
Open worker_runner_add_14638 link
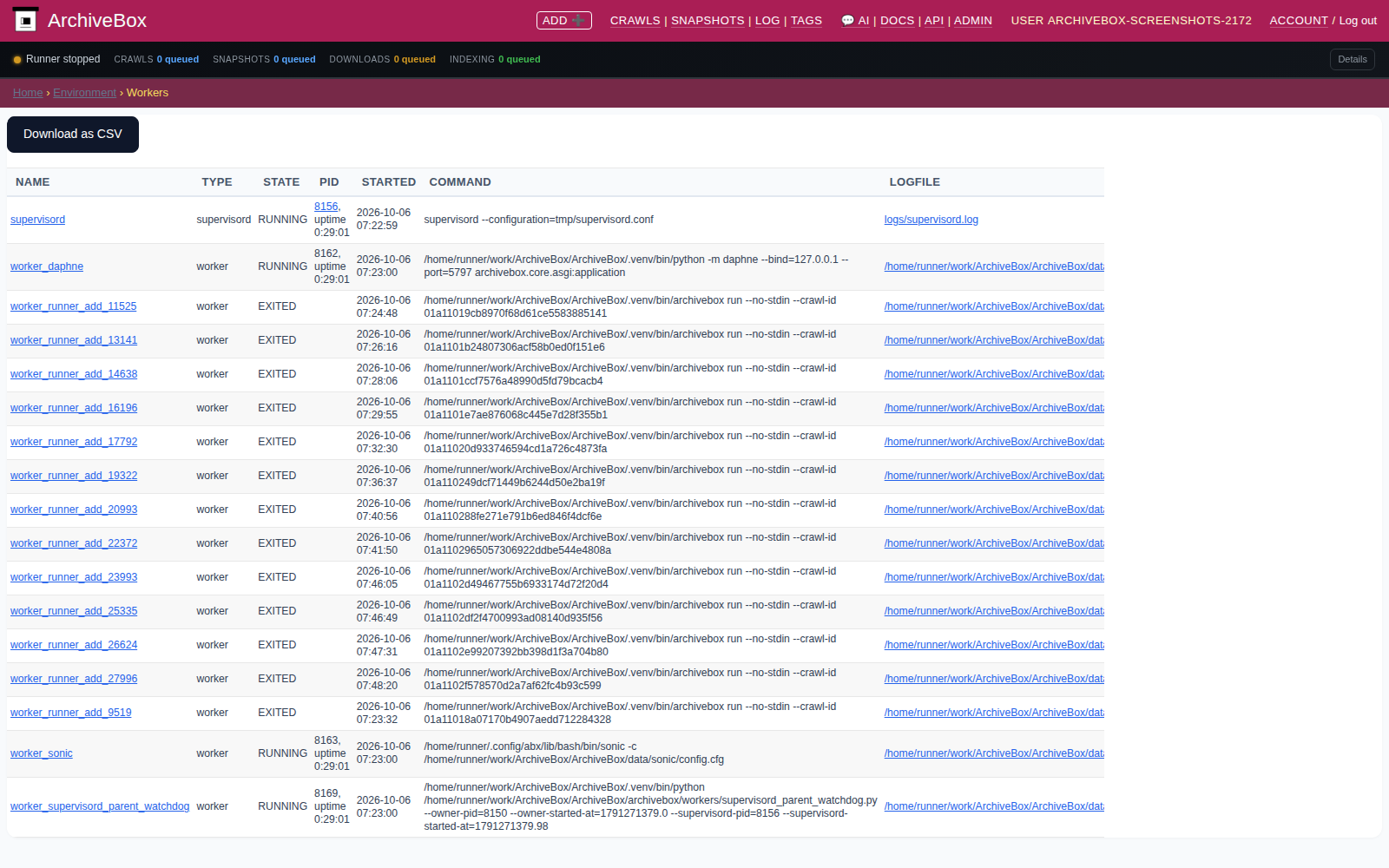coord(74,374)
